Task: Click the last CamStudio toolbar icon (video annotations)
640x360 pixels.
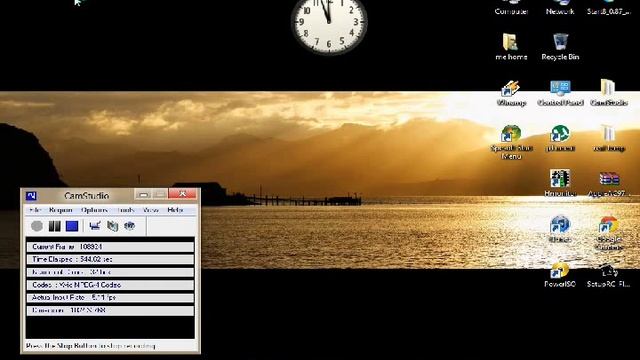Action: coord(129,226)
